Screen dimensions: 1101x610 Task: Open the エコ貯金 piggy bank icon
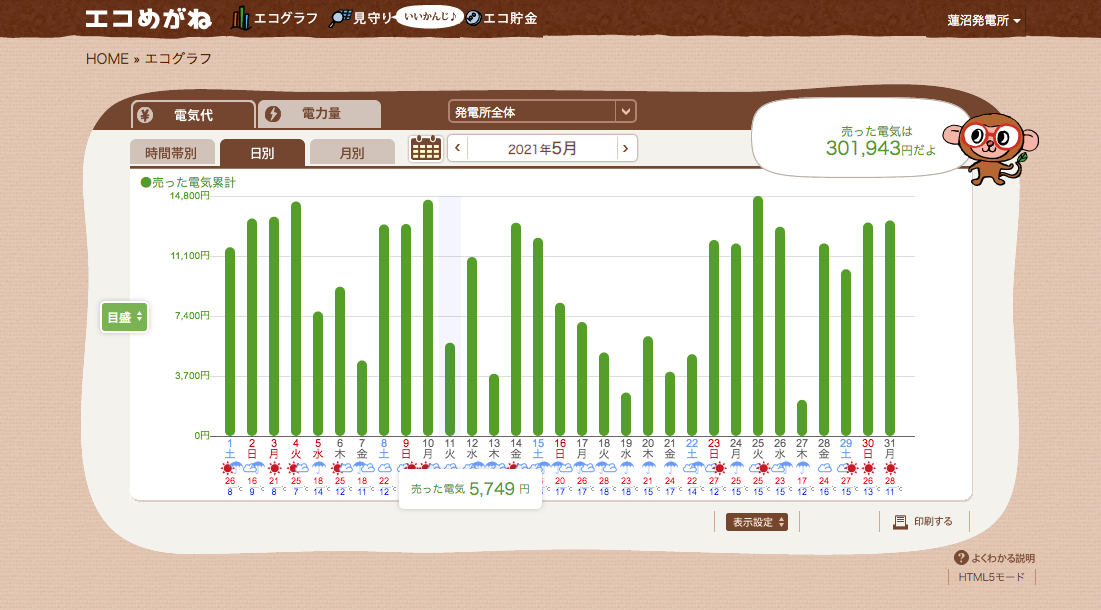point(473,19)
